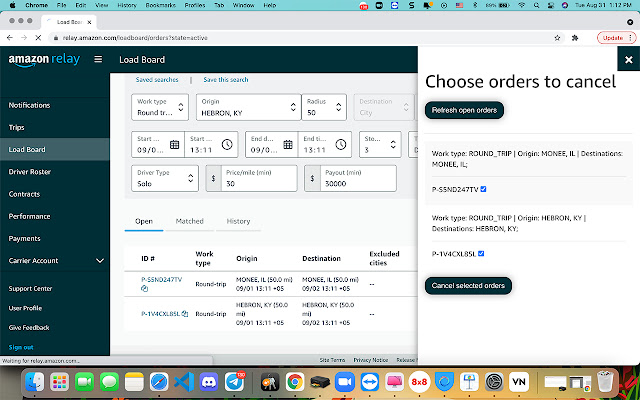The image size is (640, 400).
Task: Open Driver Roster in the sidebar
Action: 30,172
